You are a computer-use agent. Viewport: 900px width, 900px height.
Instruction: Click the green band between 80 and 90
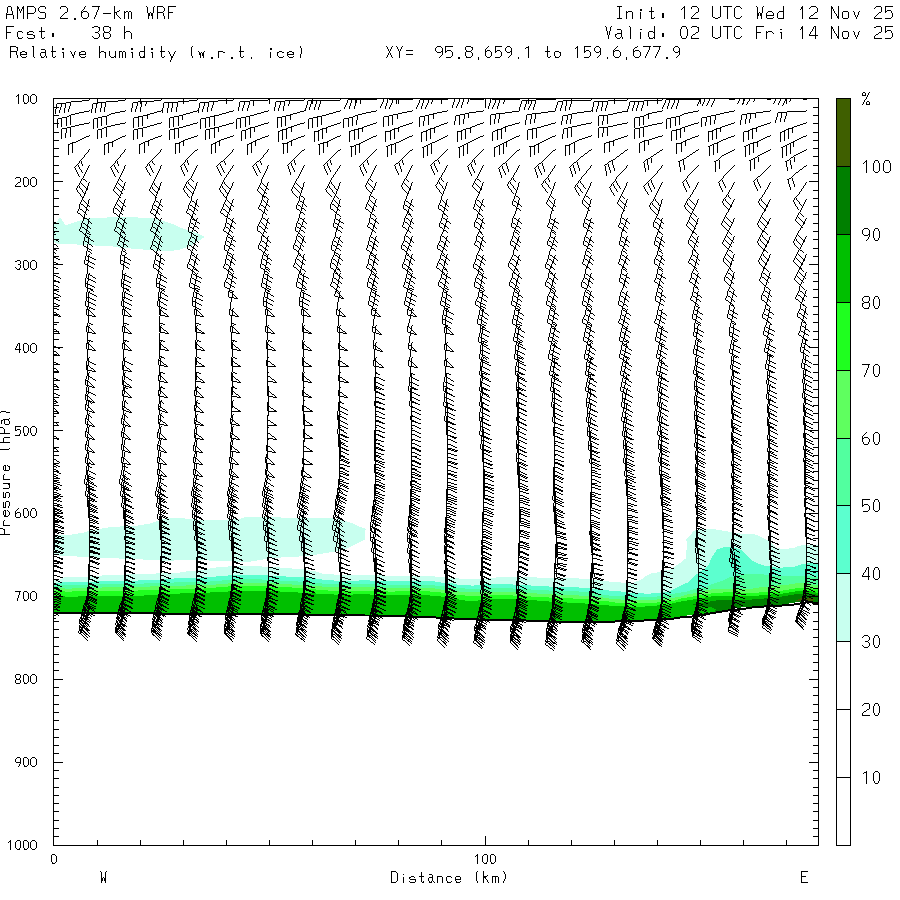843,268
